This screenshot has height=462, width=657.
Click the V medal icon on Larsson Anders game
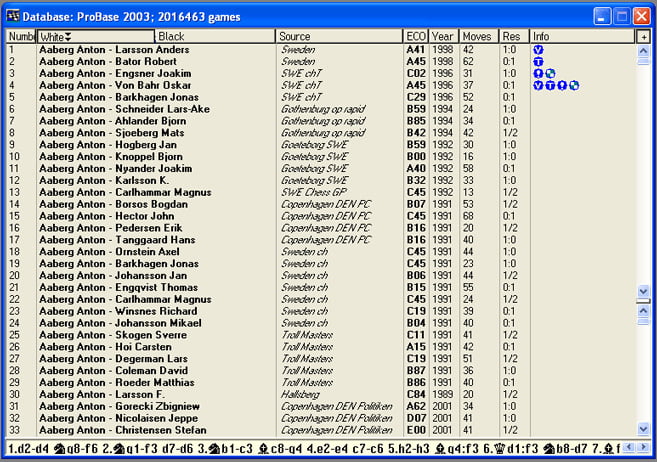[538, 50]
